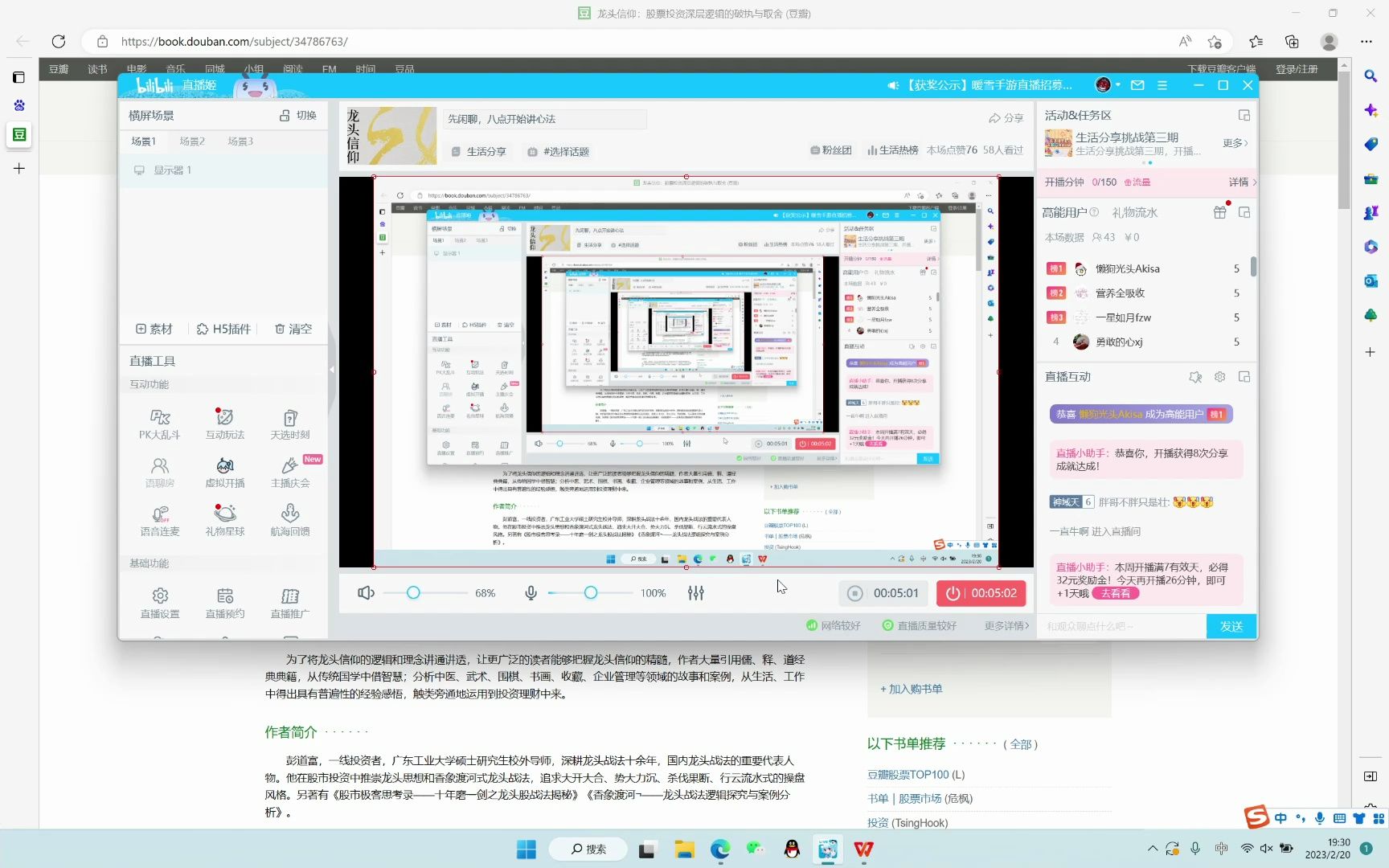This screenshot has width=1389, height=868.
Task: Add page to favorites star icon
Action: point(1215,42)
